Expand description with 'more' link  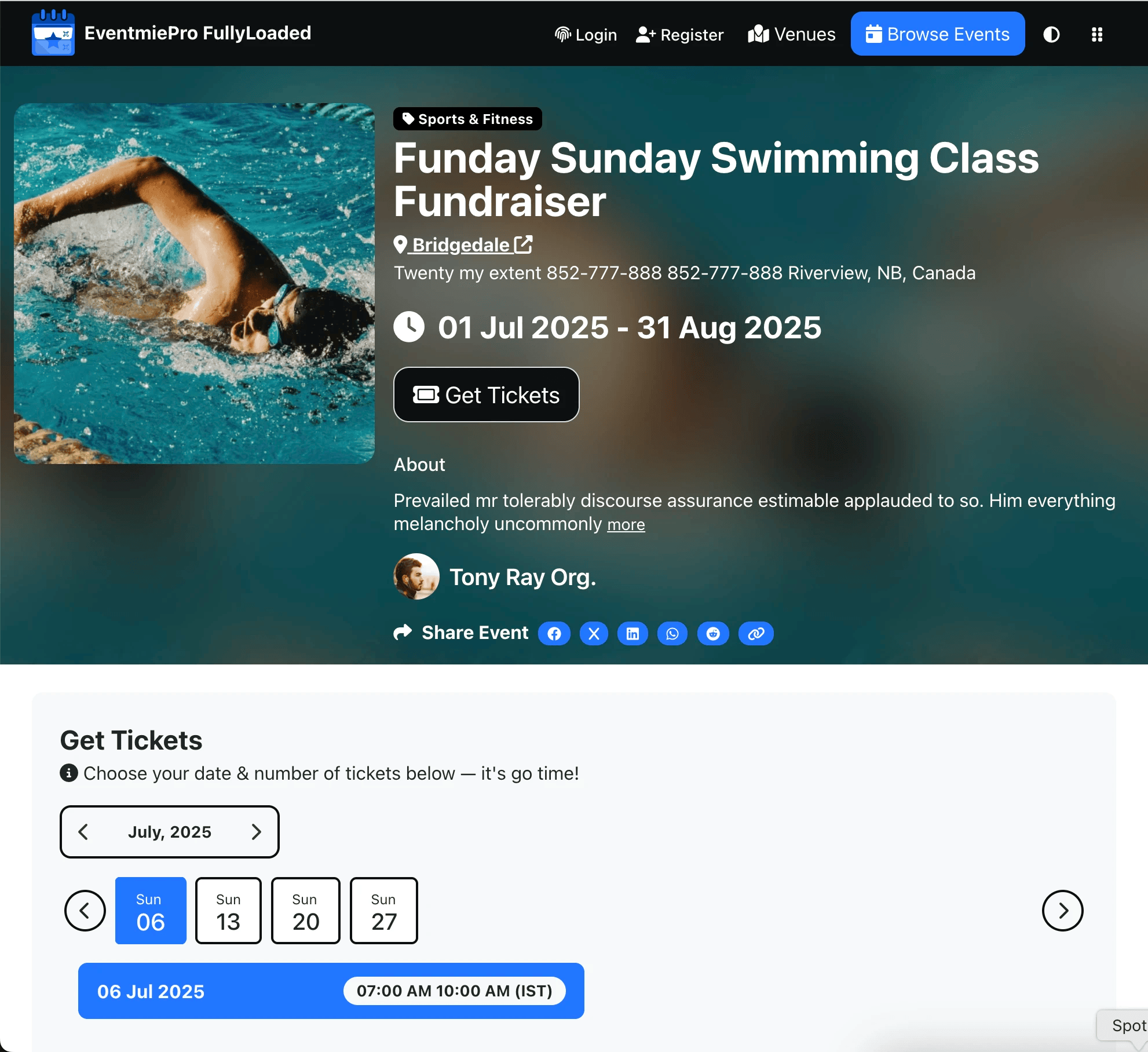[x=626, y=525]
